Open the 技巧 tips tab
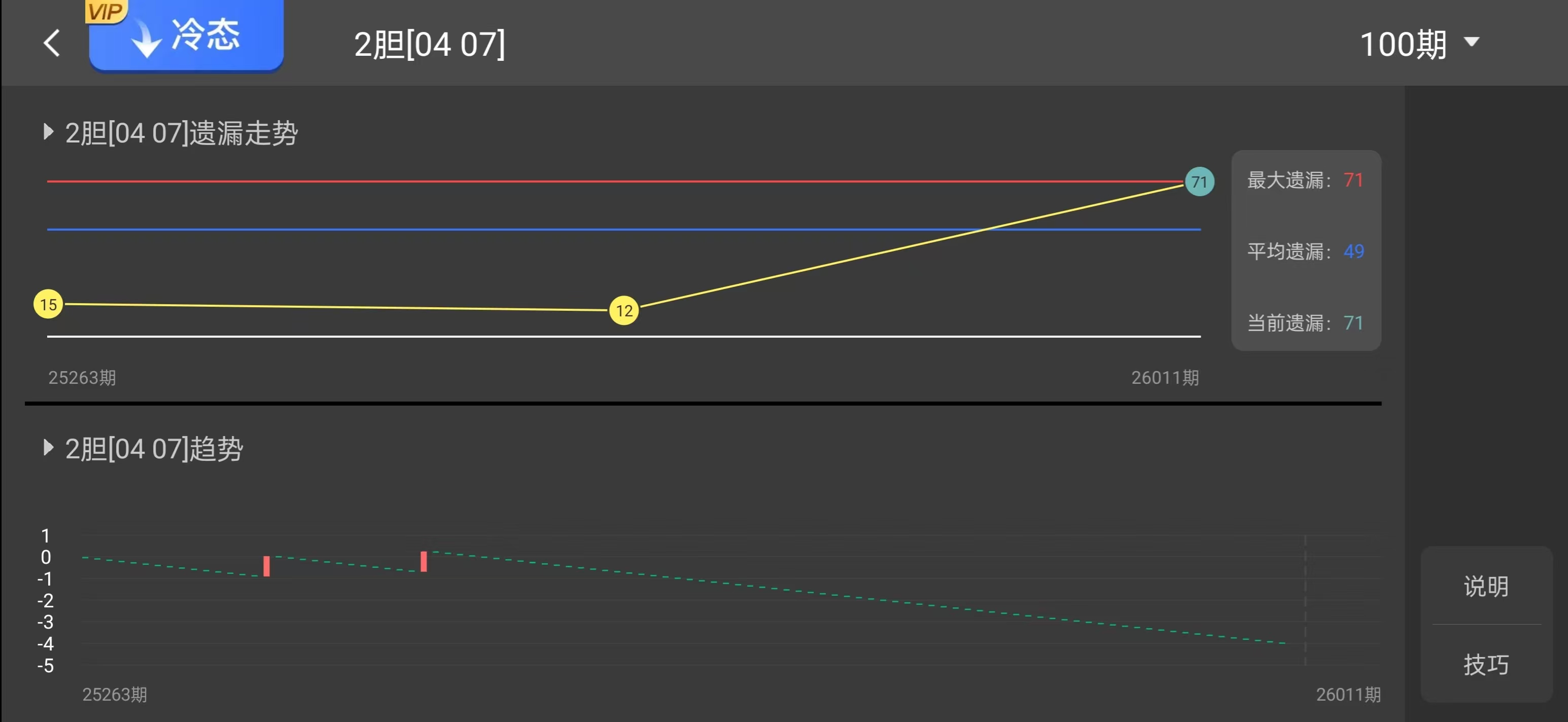The height and width of the screenshot is (722, 1568). pyautogui.click(x=1486, y=664)
